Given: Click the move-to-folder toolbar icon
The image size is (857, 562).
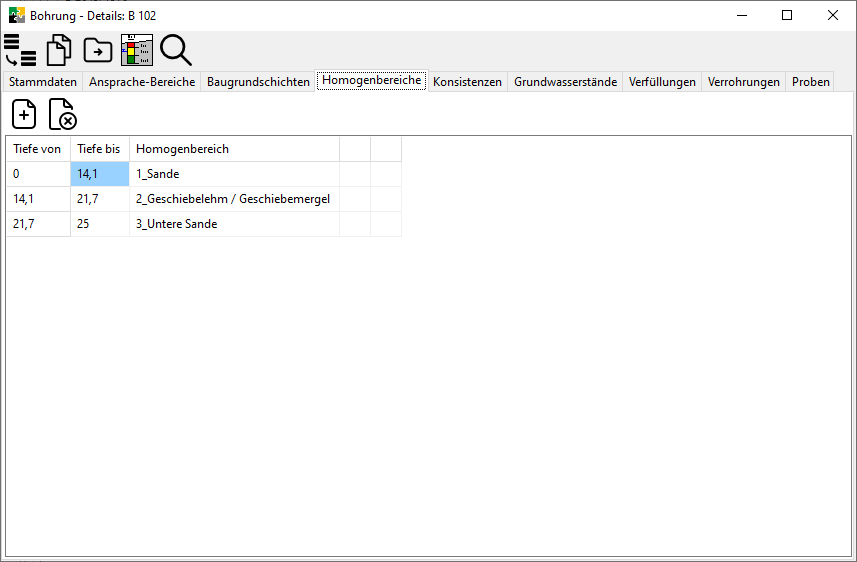Looking at the screenshot, I should tap(98, 50).
